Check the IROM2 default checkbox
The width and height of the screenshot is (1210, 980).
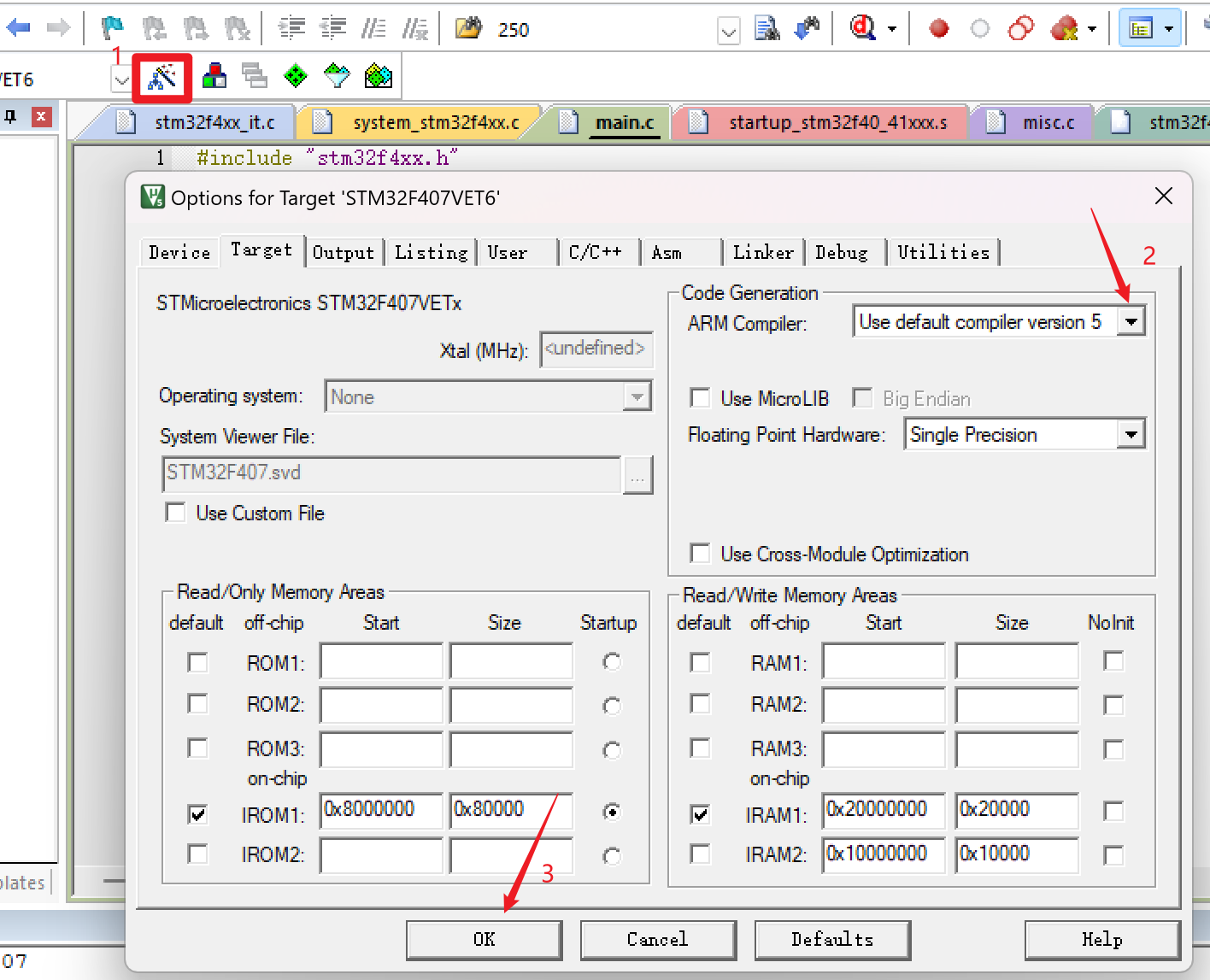point(198,854)
